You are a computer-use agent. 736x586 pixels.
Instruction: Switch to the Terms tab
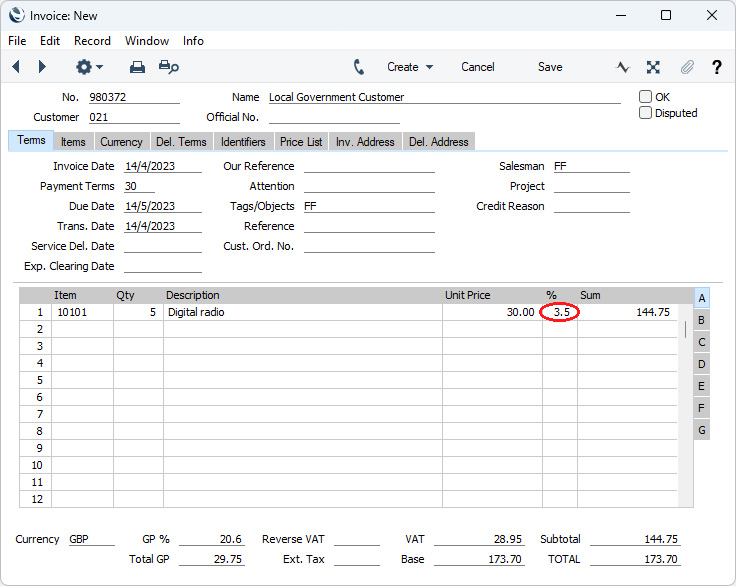31,140
